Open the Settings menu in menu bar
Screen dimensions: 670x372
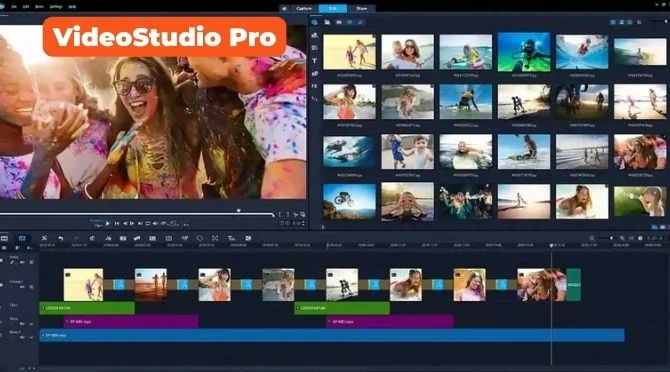(56, 7)
